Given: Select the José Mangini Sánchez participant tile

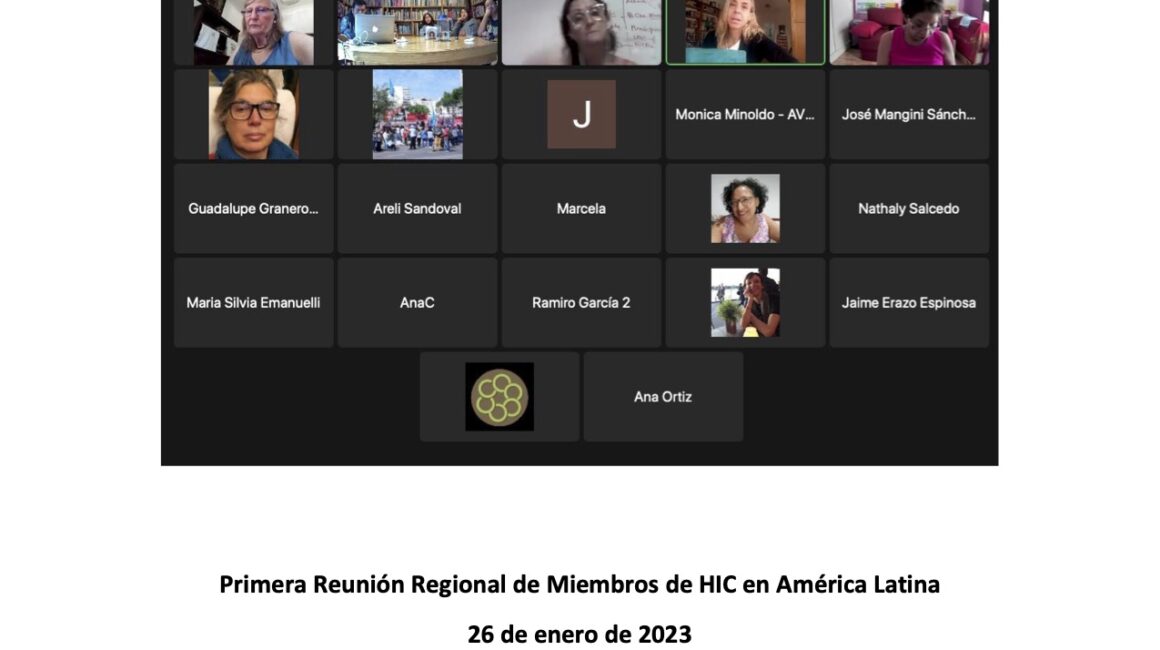Looking at the screenshot, I should (x=908, y=115).
